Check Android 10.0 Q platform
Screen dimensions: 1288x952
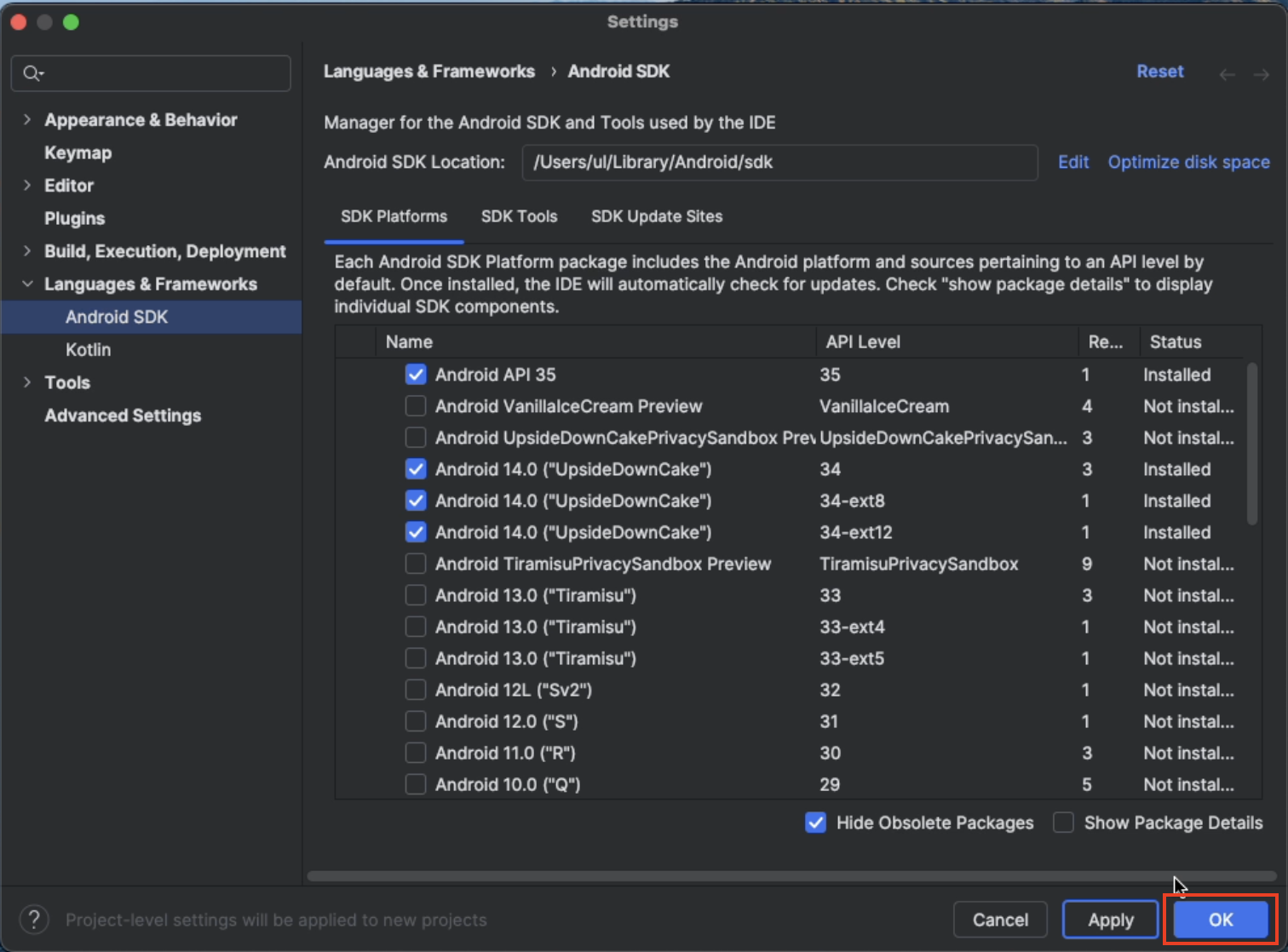[416, 784]
